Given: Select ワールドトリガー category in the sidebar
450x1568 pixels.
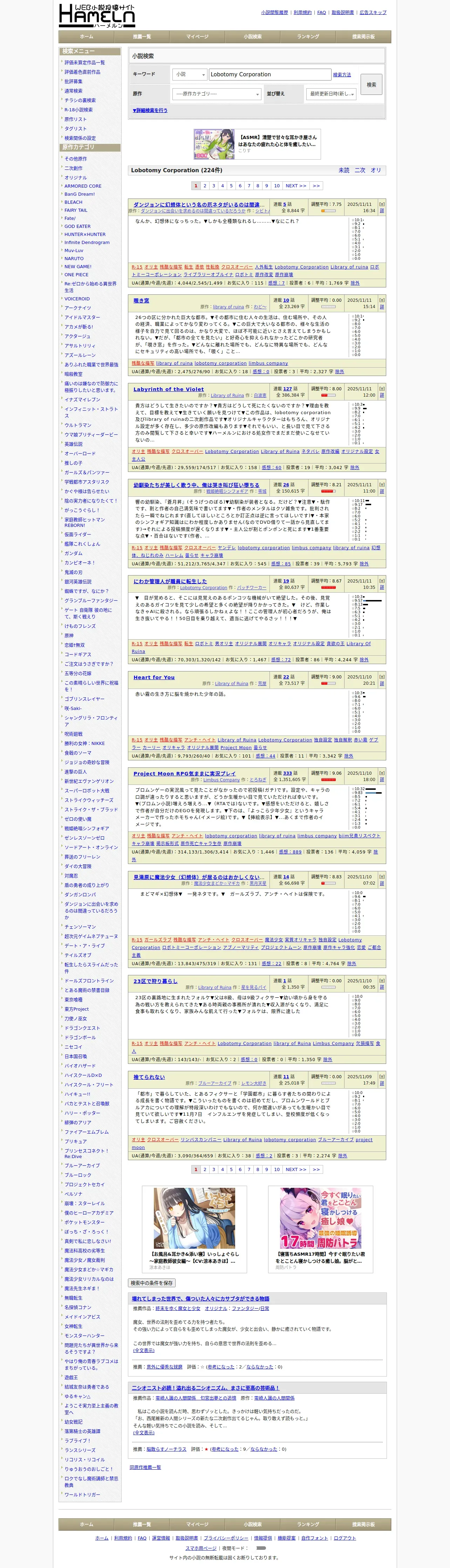Looking at the screenshot, I should point(82,1494).
